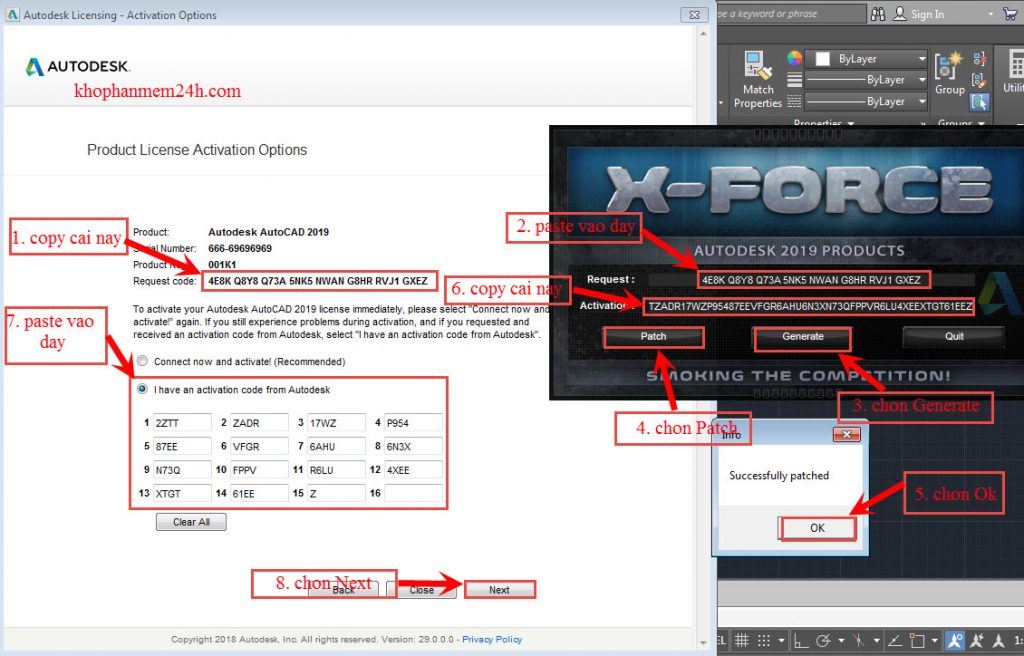The height and width of the screenshot is (656, 1024).
Task: Click Next in the licensing dialog
Action: (500, 590)
